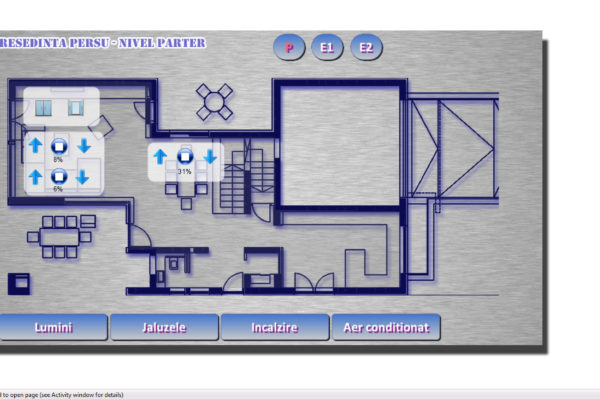This screenshot has width=600, height=400.
Task: Click the round patio table symbol
Action: (x=214, y=102)
